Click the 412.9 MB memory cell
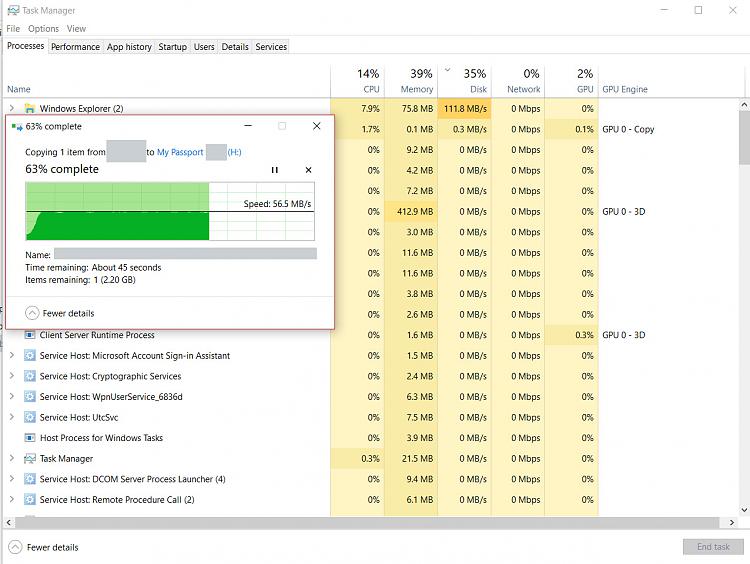 pos(411,211)
